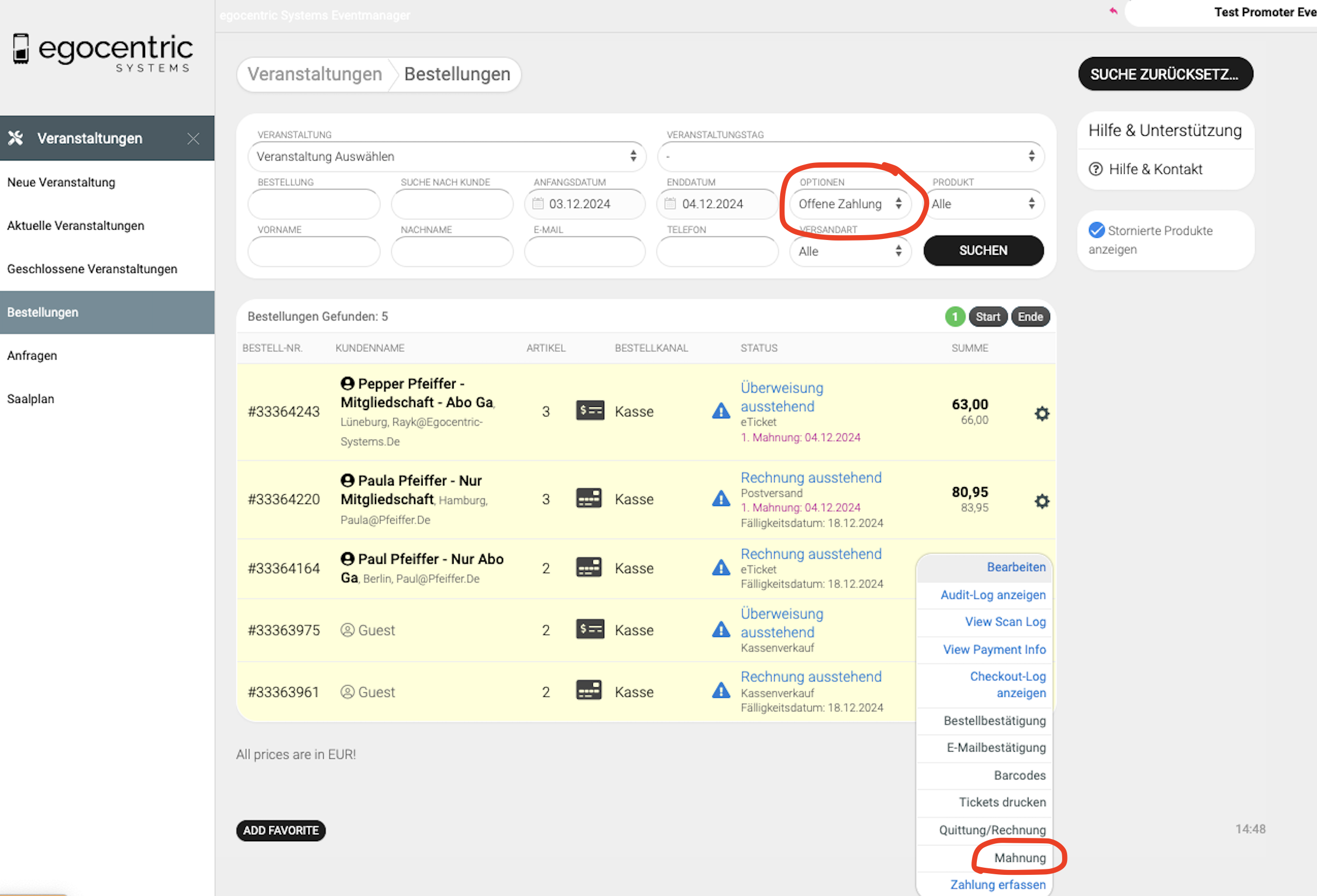Image resolution: width=1317 pixels, height=896 pixels.
Task: Click the Bestellung input field
Action: (x=313, y=204)
